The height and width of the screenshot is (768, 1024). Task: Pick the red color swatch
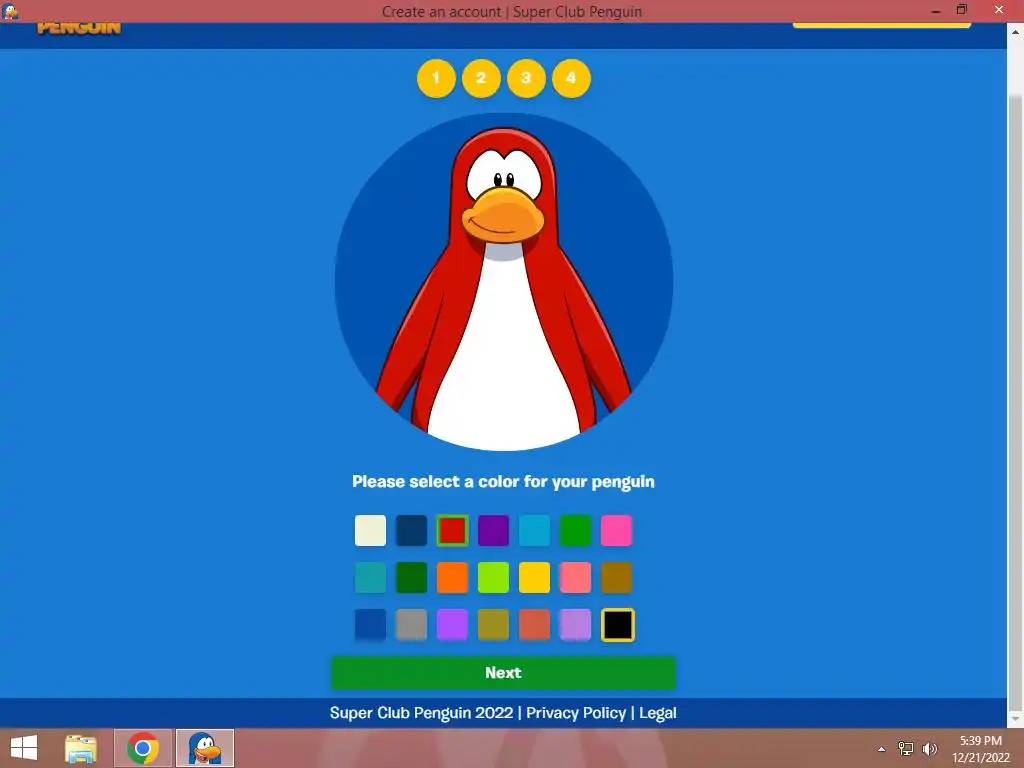[453, 530]
